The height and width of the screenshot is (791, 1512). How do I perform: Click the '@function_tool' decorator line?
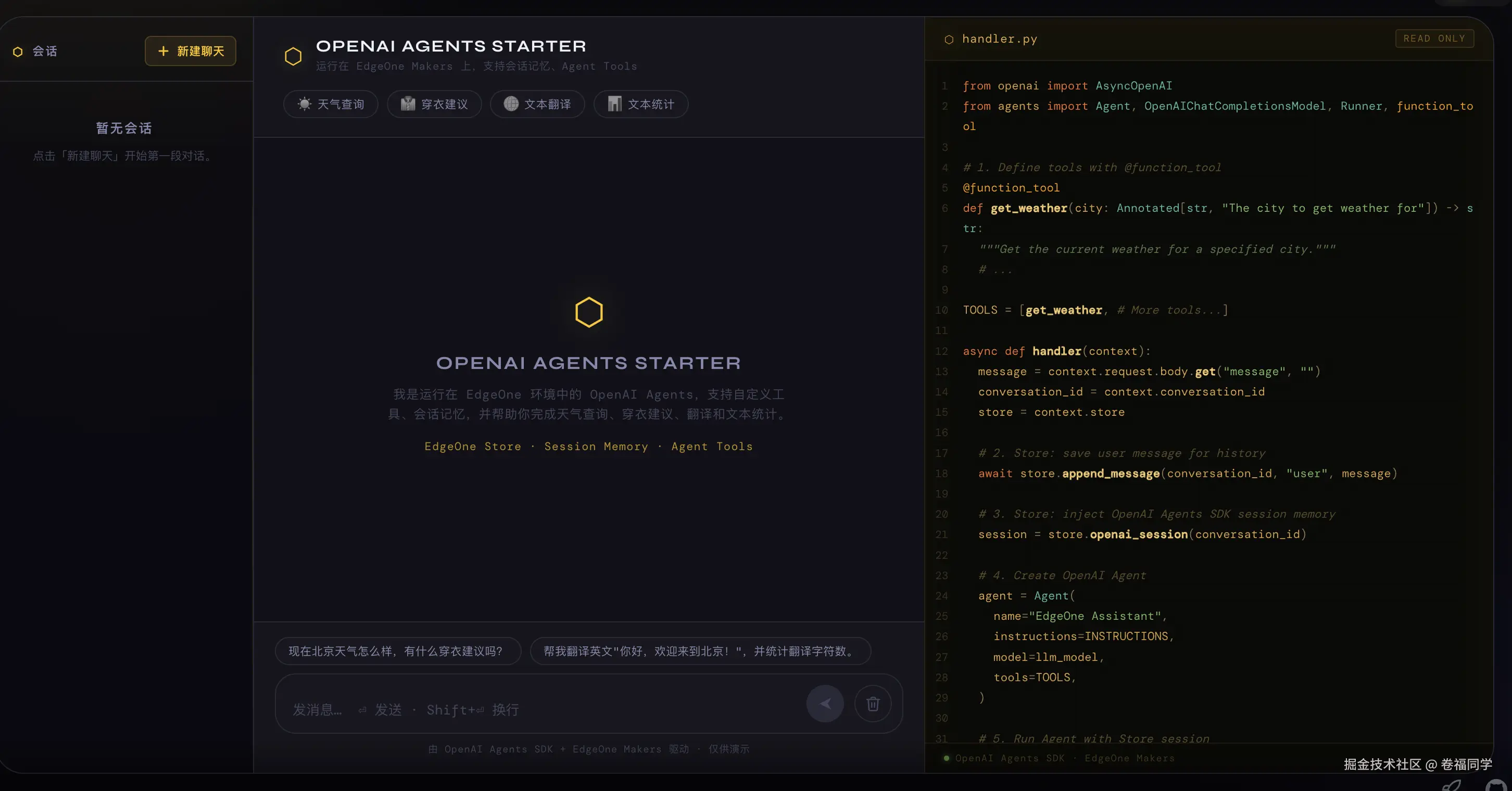click(1011, 188)
